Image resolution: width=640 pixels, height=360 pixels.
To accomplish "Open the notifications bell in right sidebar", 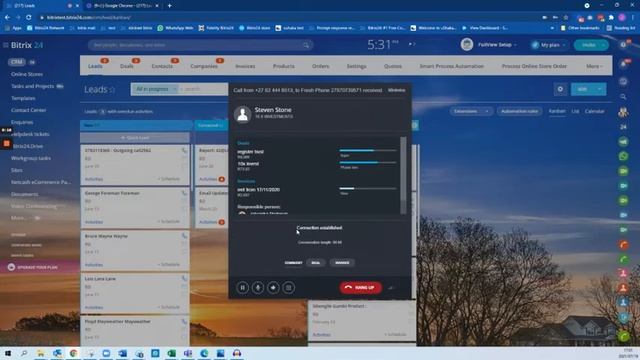I will [x=623, y=64].
